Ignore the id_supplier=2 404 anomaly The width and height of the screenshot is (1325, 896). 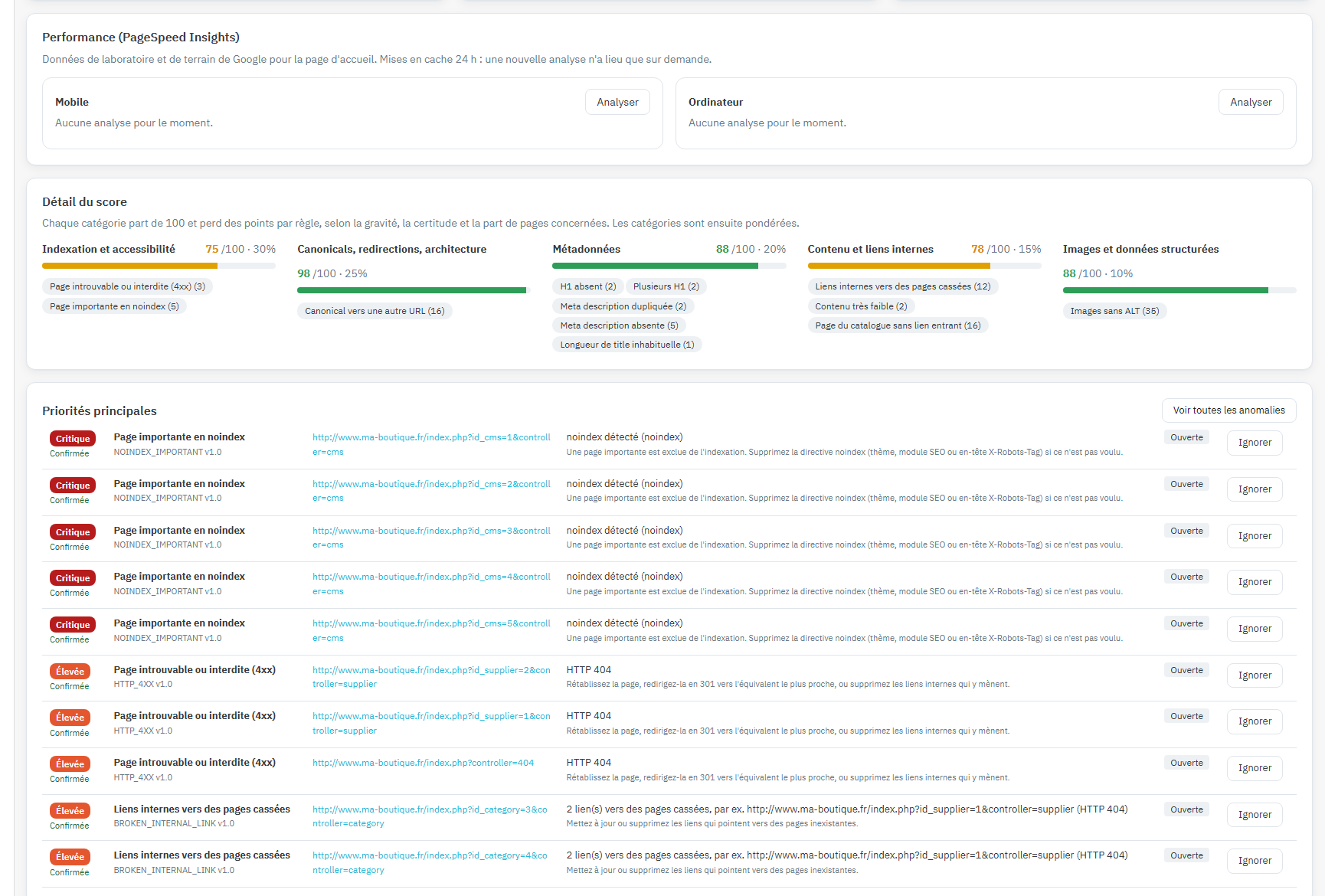point(1255,675)
